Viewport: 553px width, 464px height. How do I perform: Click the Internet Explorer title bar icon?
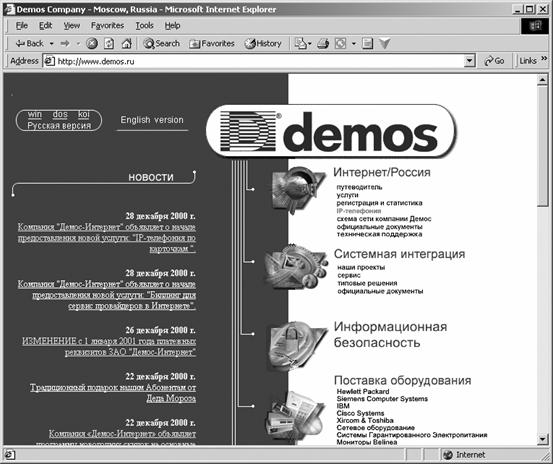(x=10, y=9)
